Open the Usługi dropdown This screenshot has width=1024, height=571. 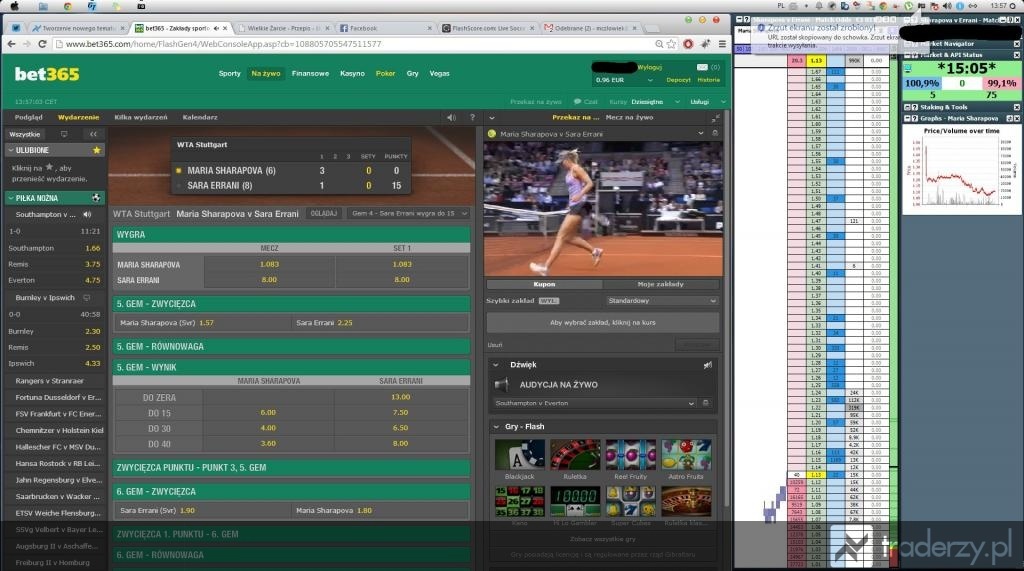pyautogui.click(x=709, y=102)
